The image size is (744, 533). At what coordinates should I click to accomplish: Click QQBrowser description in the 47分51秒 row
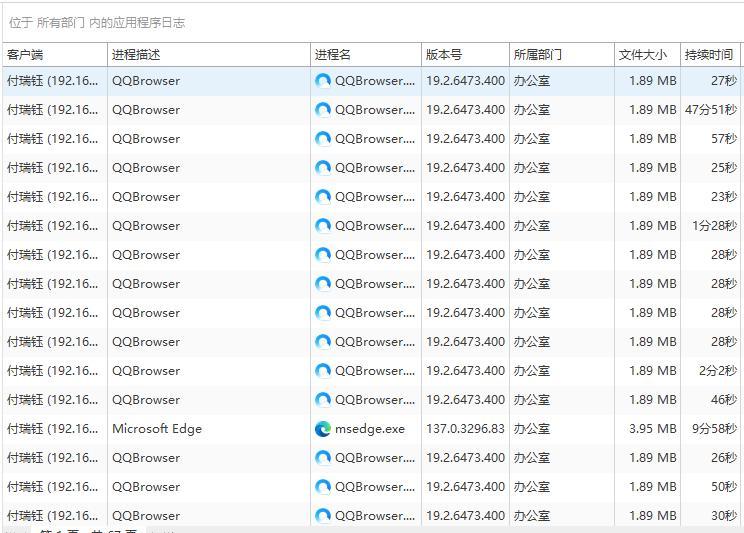click(x=146, y=110)
